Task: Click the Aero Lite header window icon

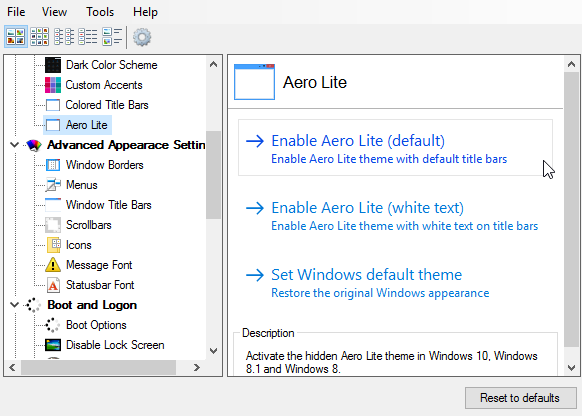Action: coord(254,82)
